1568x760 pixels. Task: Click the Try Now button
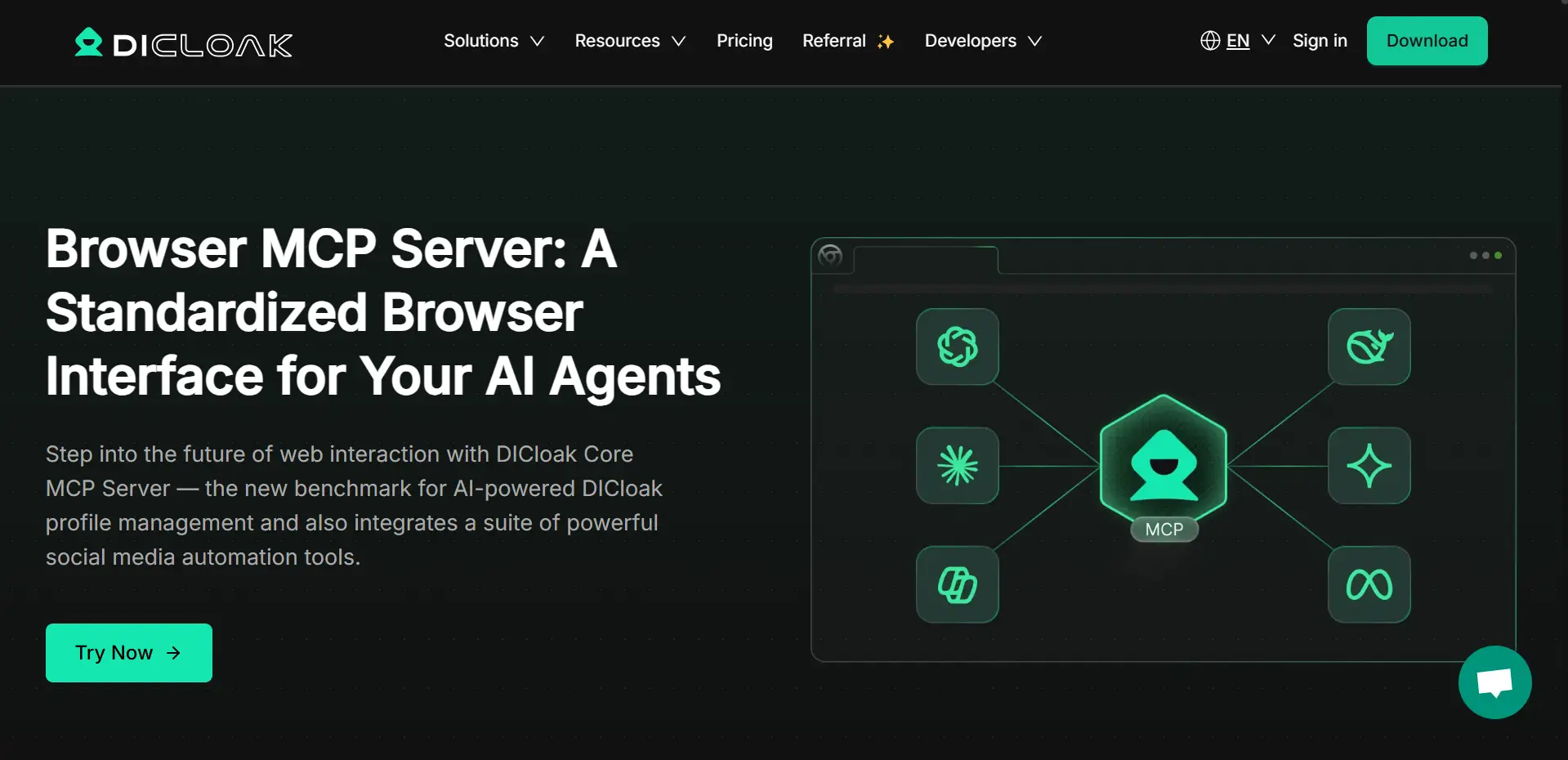[x=129, y=653]
